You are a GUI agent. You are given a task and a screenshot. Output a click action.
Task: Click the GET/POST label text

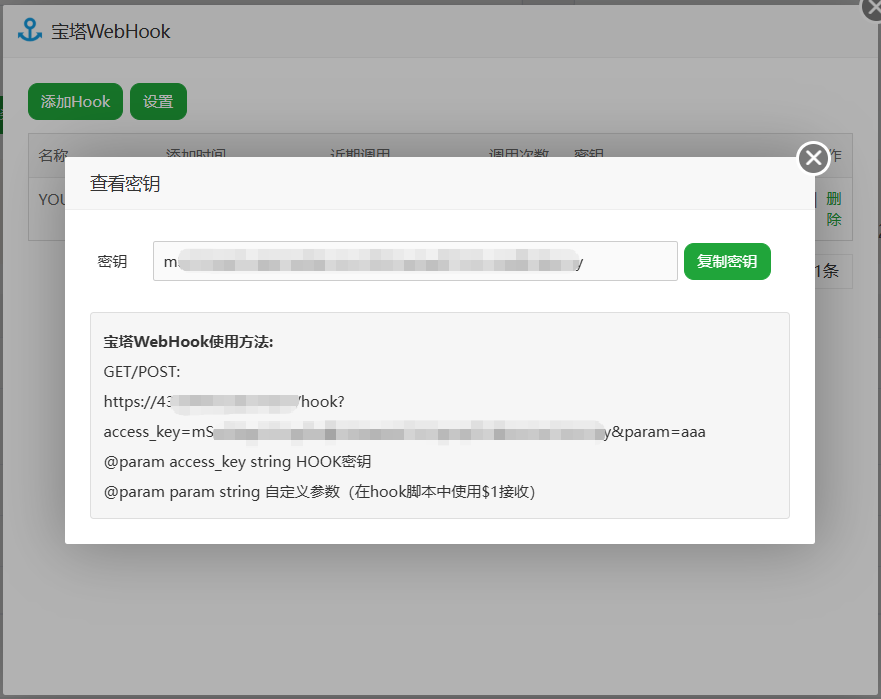(142, 372)
